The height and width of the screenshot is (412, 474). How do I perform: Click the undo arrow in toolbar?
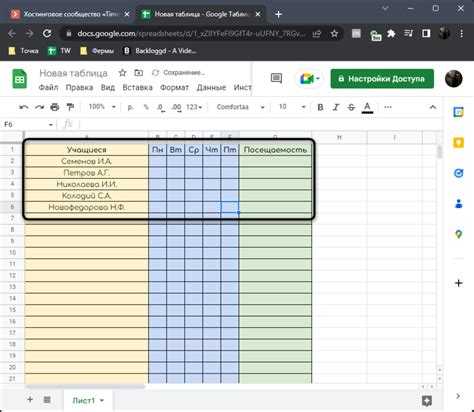(23, 107)
